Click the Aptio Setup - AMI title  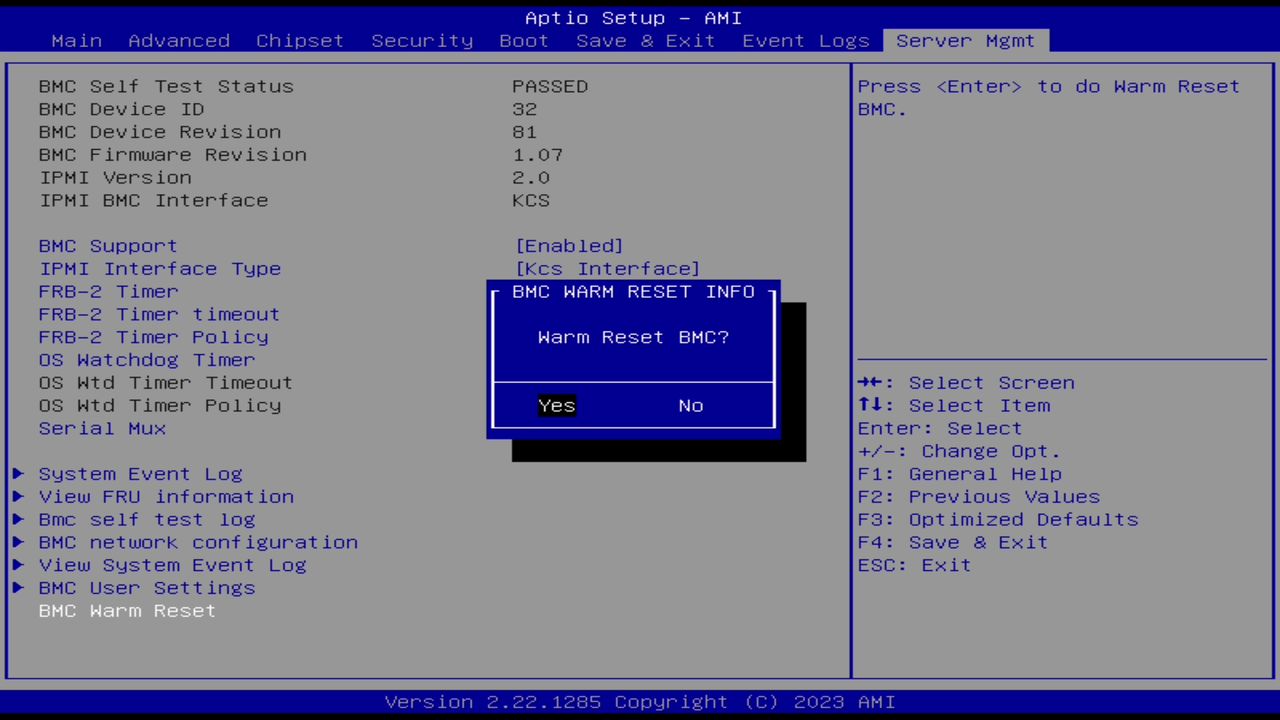[x=633, y=18]
